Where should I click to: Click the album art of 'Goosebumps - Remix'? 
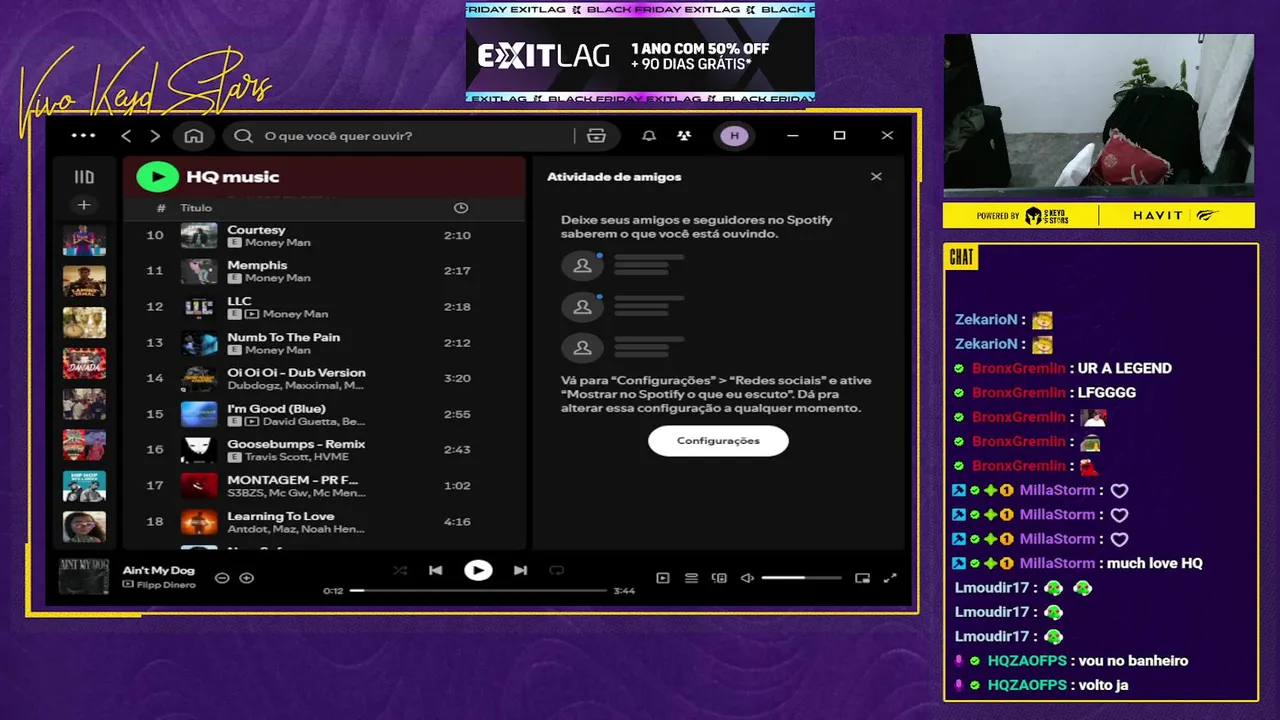199,450
